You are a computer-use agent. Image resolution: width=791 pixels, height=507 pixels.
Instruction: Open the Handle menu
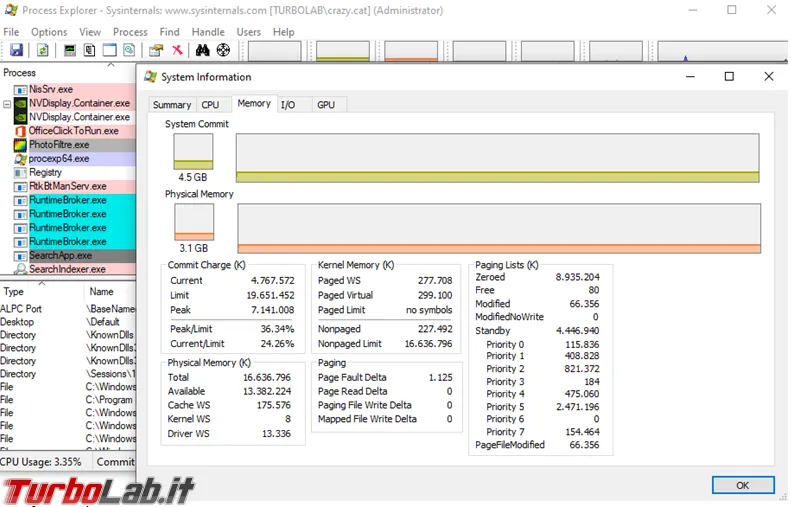pyautogui.click(x=208, y=32)
